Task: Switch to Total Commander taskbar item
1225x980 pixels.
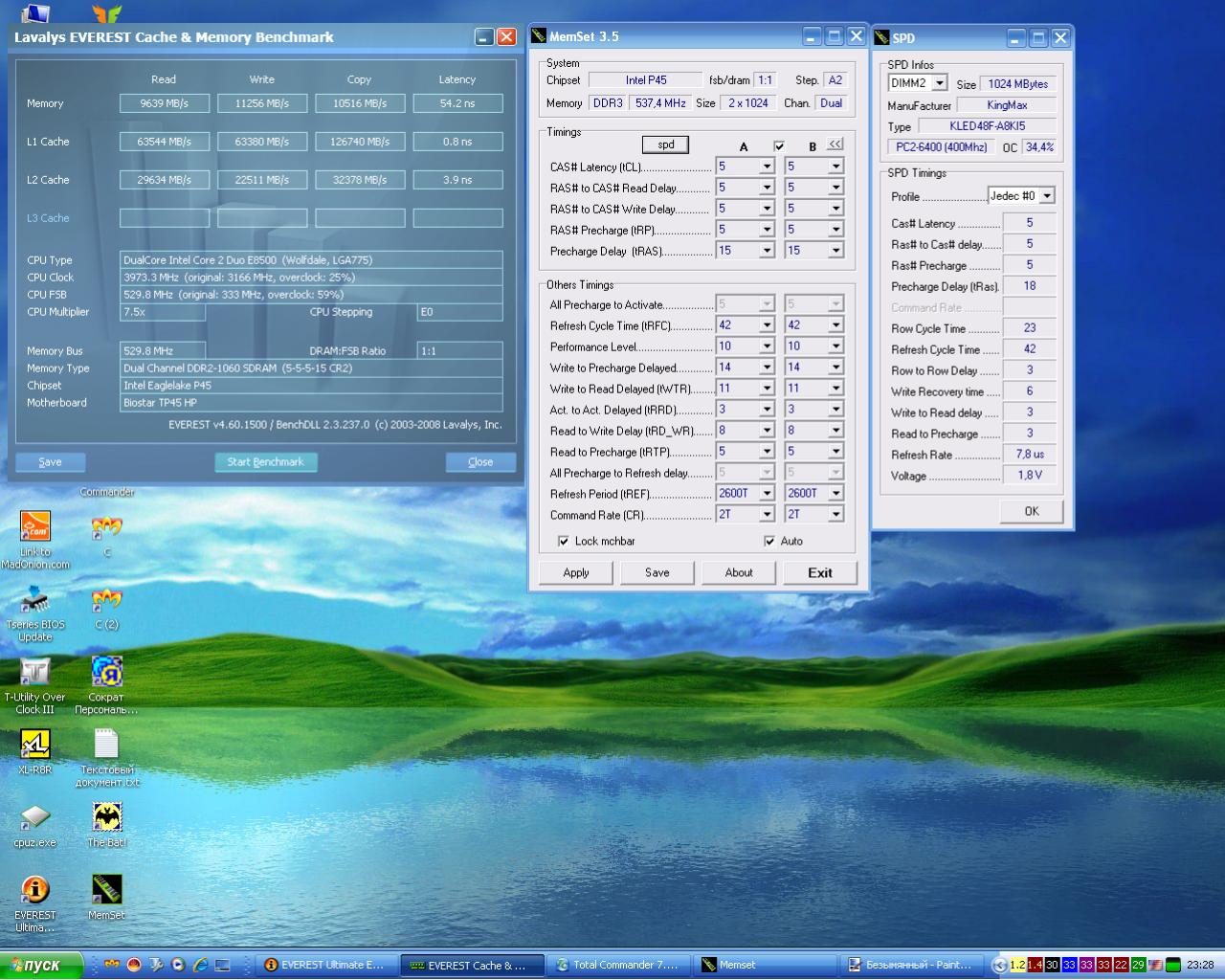Action: (617, 965)
